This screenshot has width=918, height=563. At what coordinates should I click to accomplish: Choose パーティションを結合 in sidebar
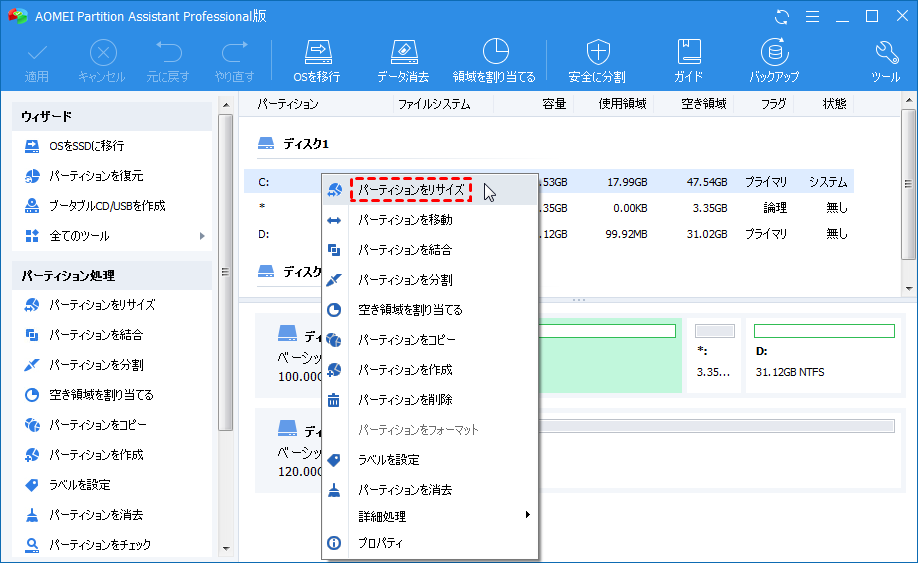(x=84, y=335)
